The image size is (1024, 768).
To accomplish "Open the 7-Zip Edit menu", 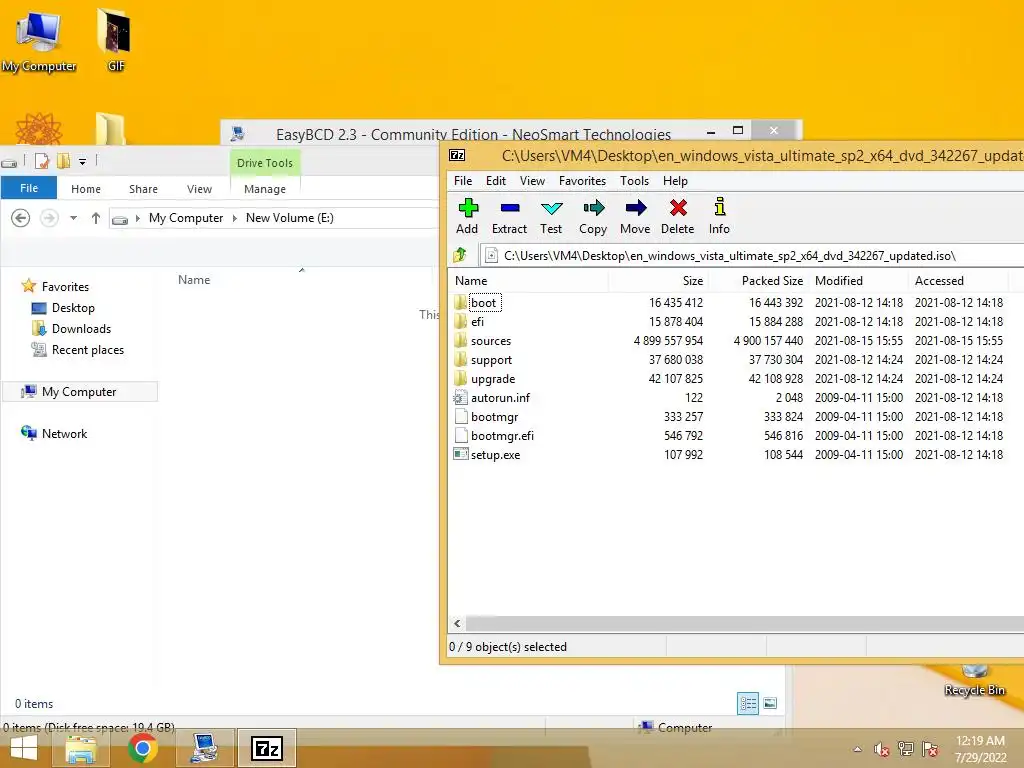I will [496, 181].
